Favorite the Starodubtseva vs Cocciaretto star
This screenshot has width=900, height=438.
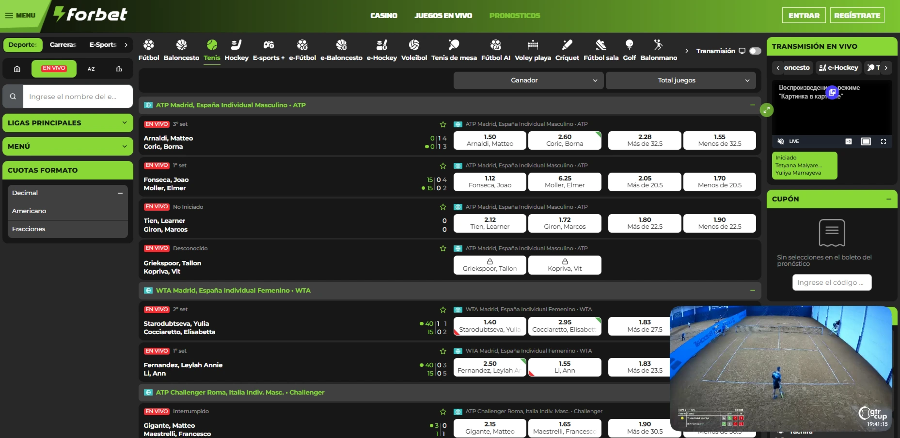point(443,309)
